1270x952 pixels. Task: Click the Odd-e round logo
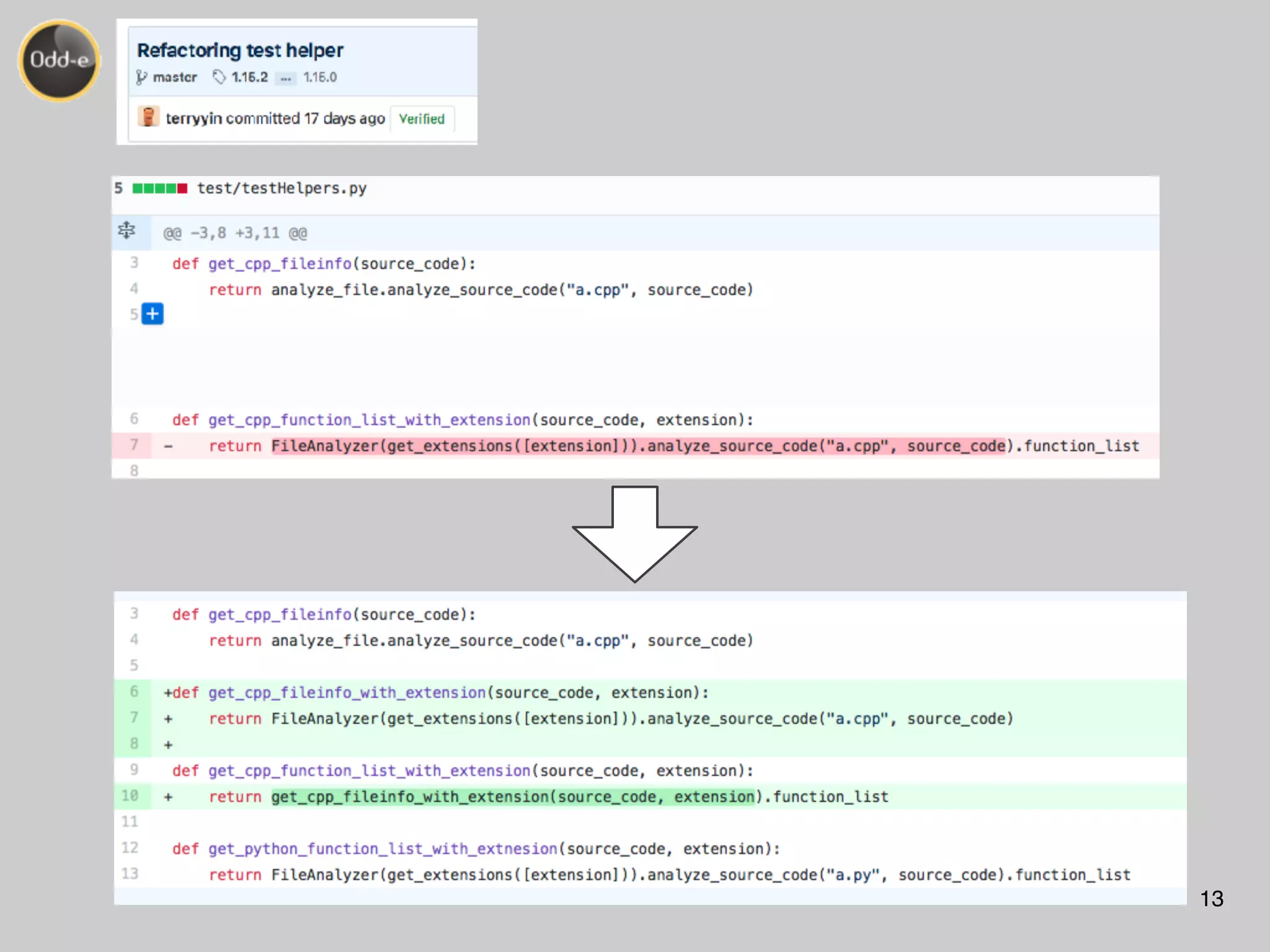coord(60,60)
